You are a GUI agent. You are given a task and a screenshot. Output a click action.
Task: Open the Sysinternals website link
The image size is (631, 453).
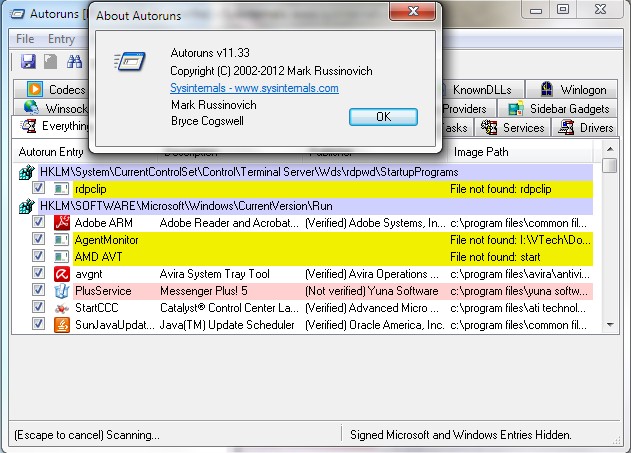[x=254, y=88]
